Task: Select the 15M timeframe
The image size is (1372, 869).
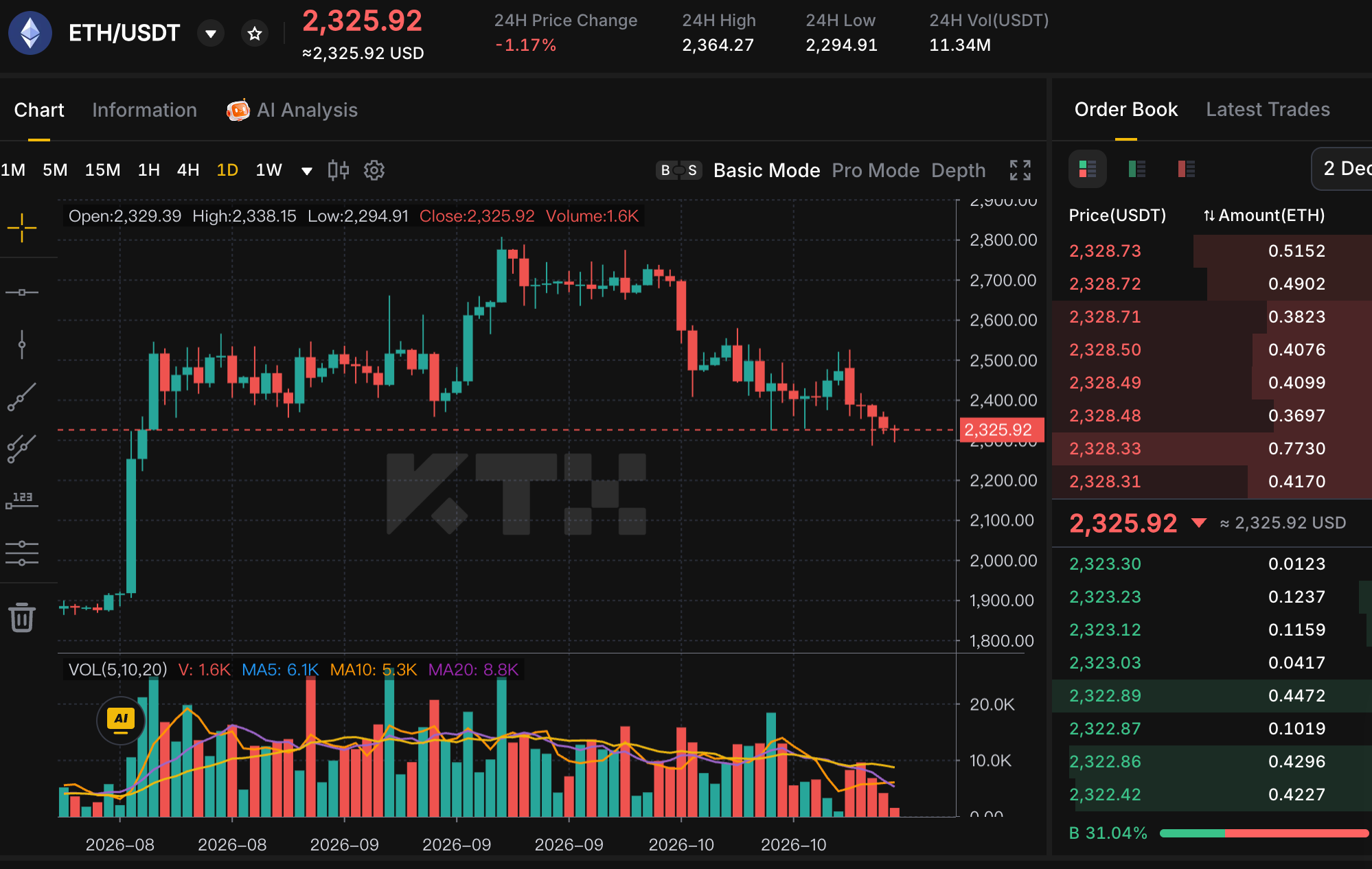Action: coord(102,170)
